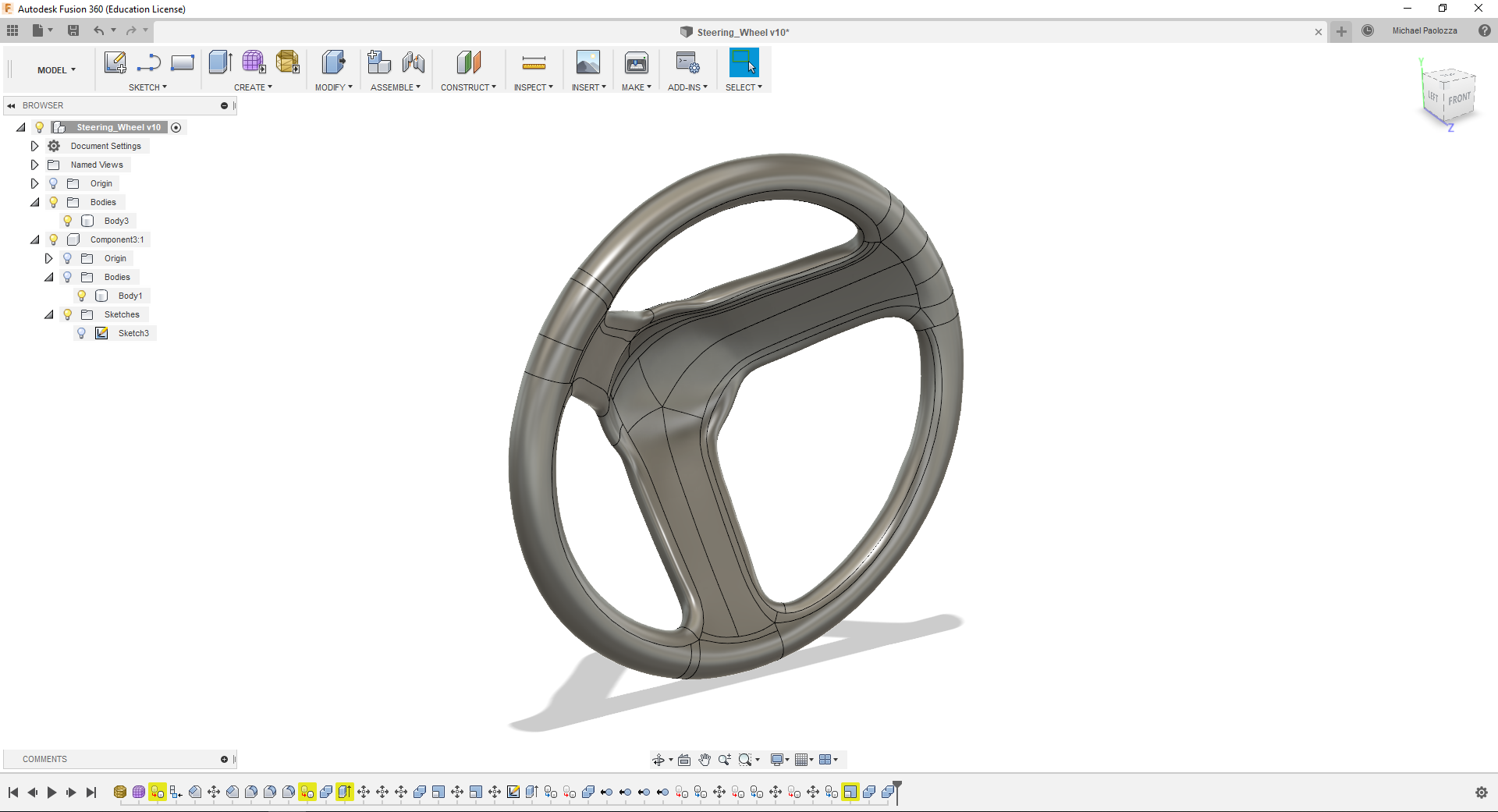Open the MODEL workspace dropdown

pyautogui.click(x=56, y=70)
